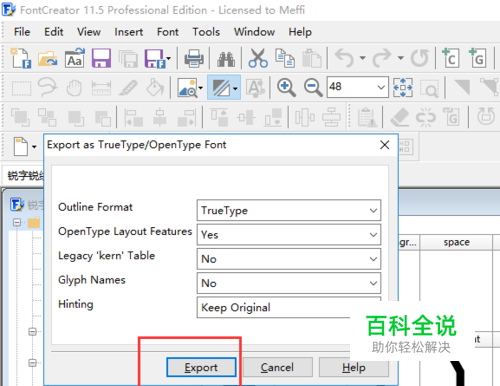
Task: Click the Zoom Out magnifier icon
Action: click(x=313, y=88)
